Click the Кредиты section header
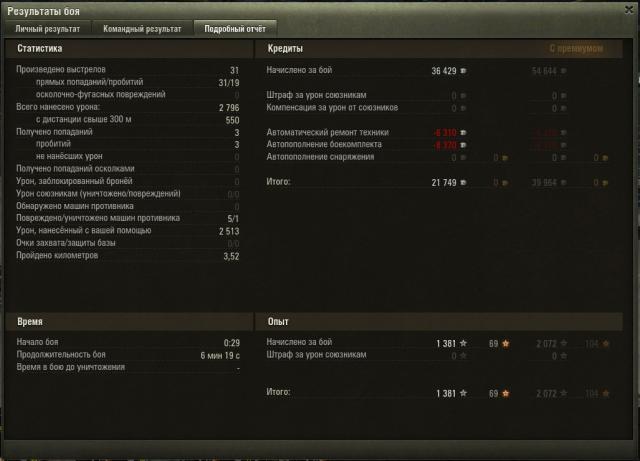The image size is (640, 461). [285, 49]
